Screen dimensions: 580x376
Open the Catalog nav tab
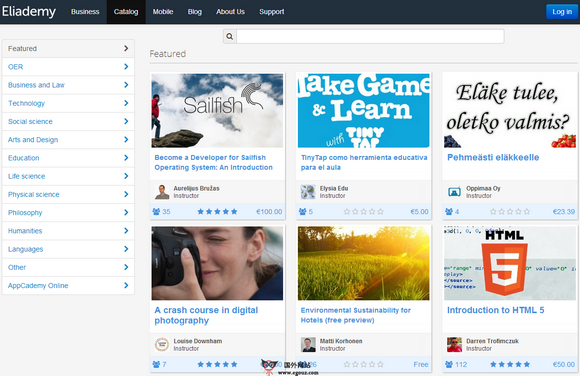[126, 12]
